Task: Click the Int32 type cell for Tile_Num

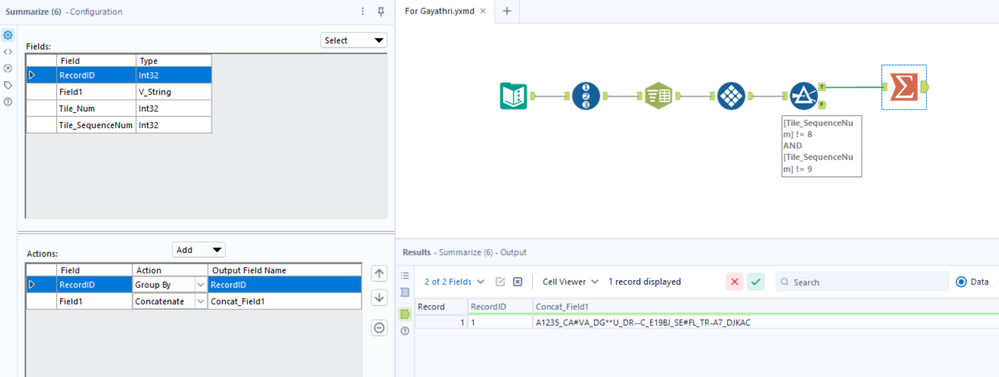Action: pyautogui.click(x=173, y=109)
